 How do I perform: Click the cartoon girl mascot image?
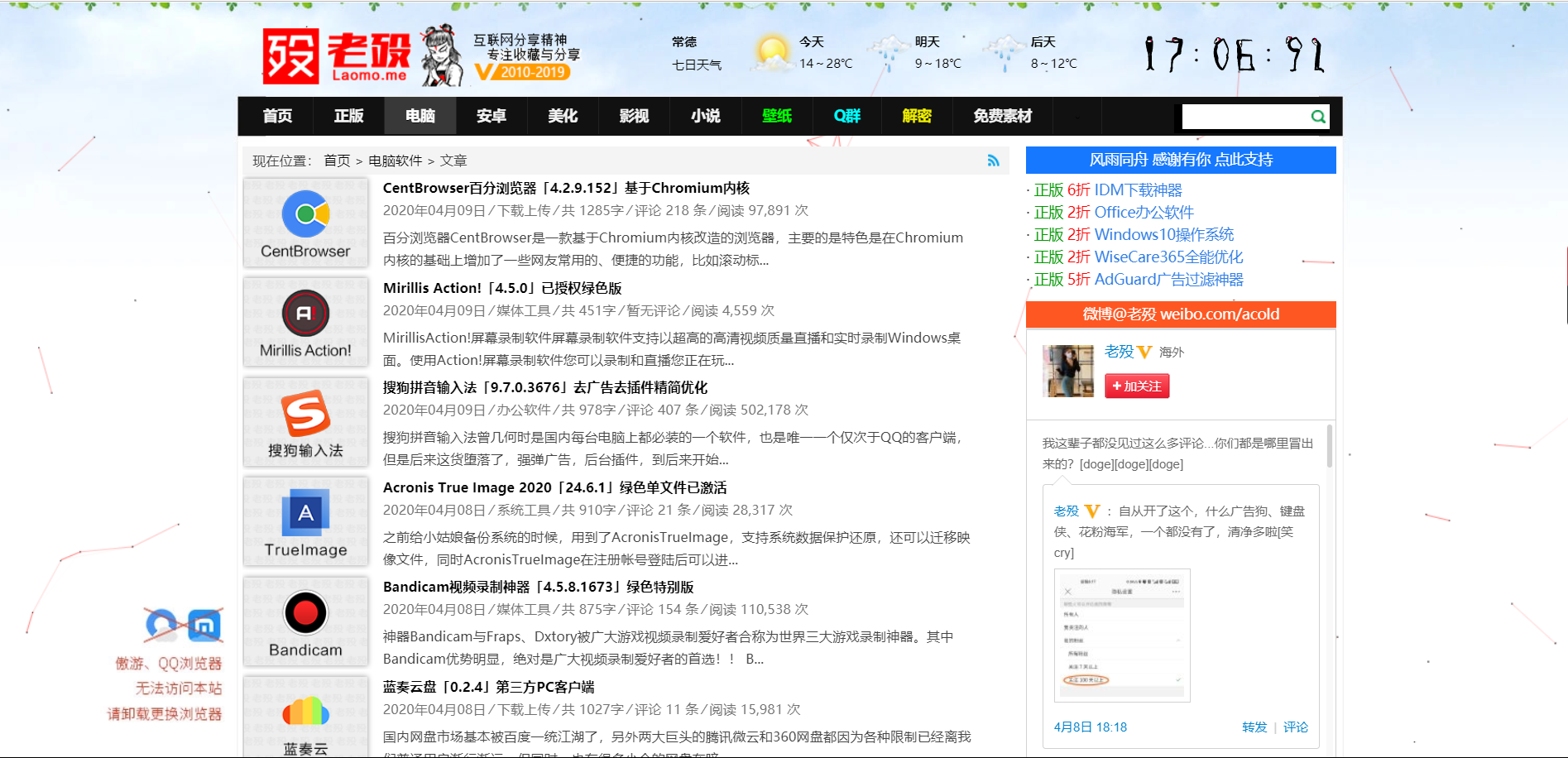click(443, 55)
